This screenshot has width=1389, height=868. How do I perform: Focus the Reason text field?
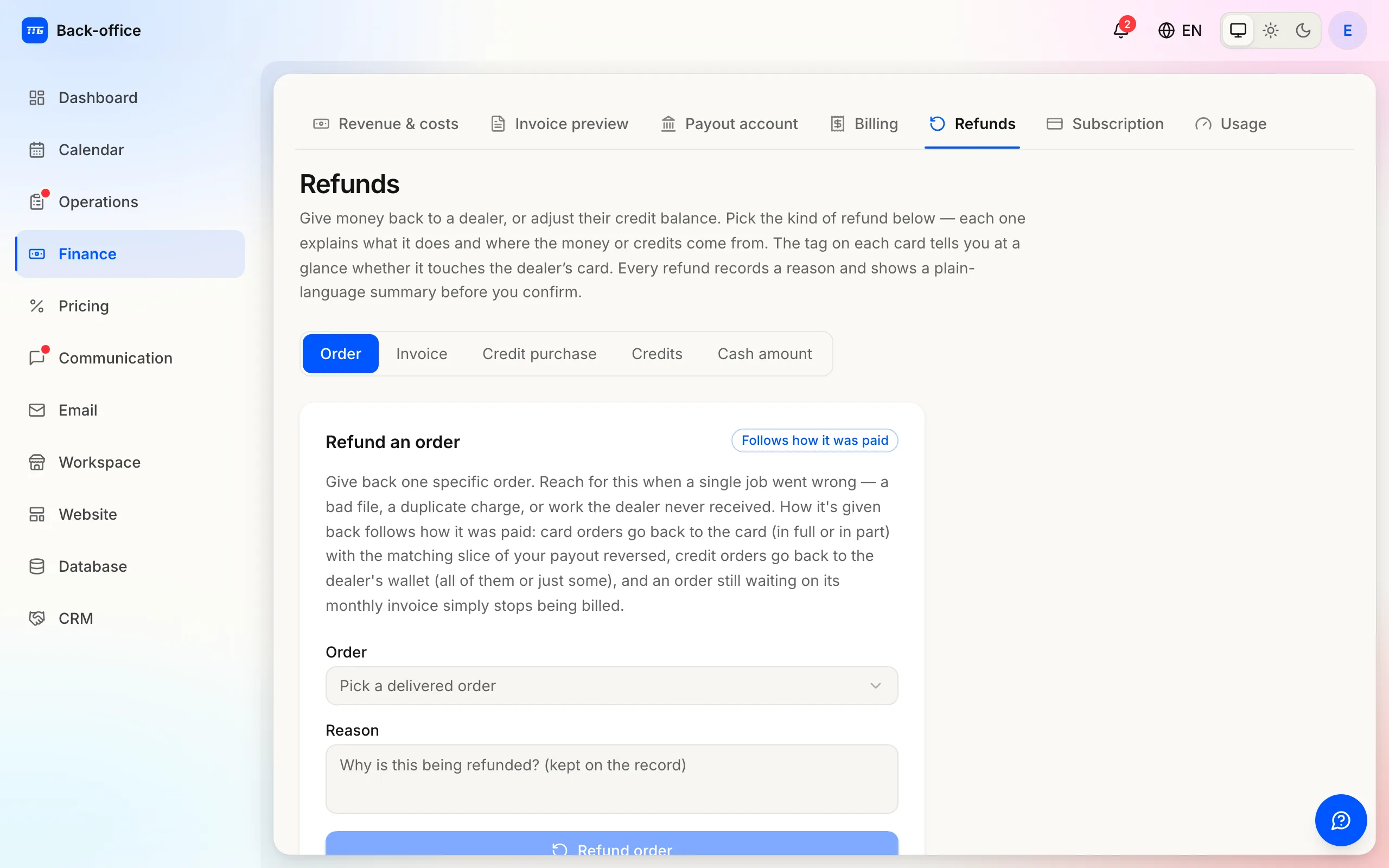pos(611,778)
